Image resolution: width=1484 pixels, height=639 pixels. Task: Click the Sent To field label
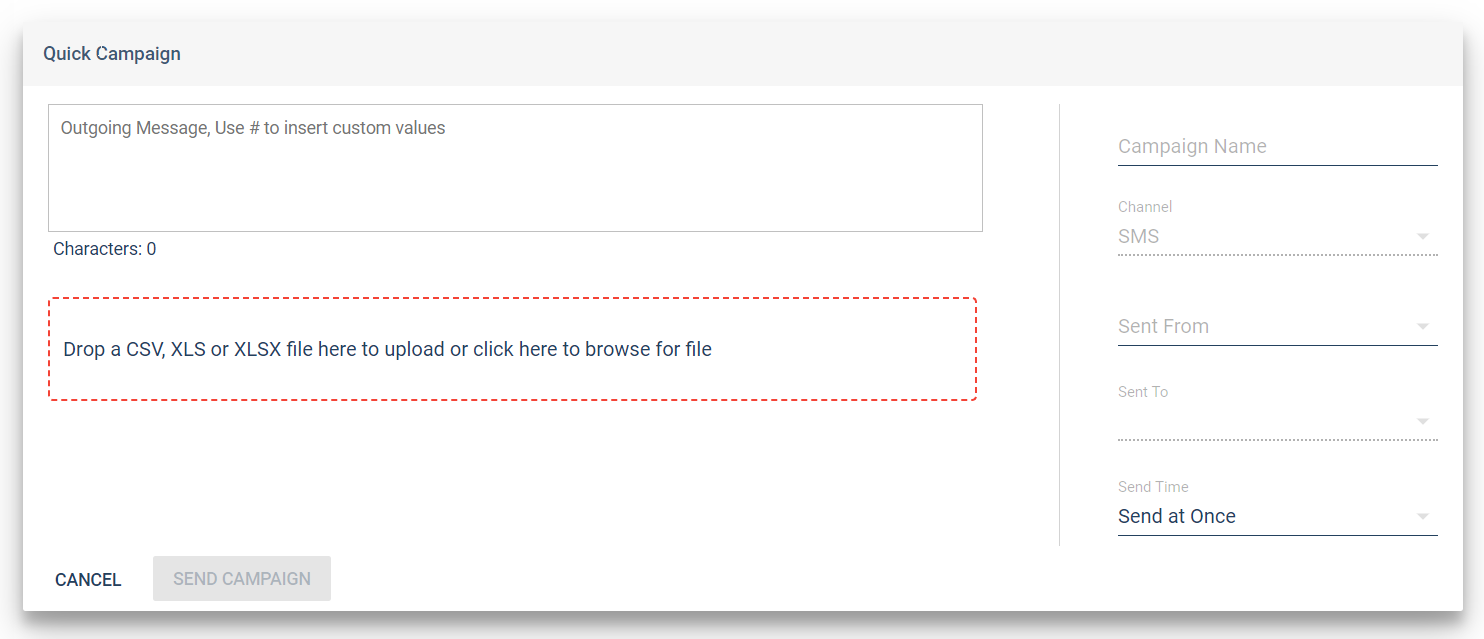coord(1143,392)
